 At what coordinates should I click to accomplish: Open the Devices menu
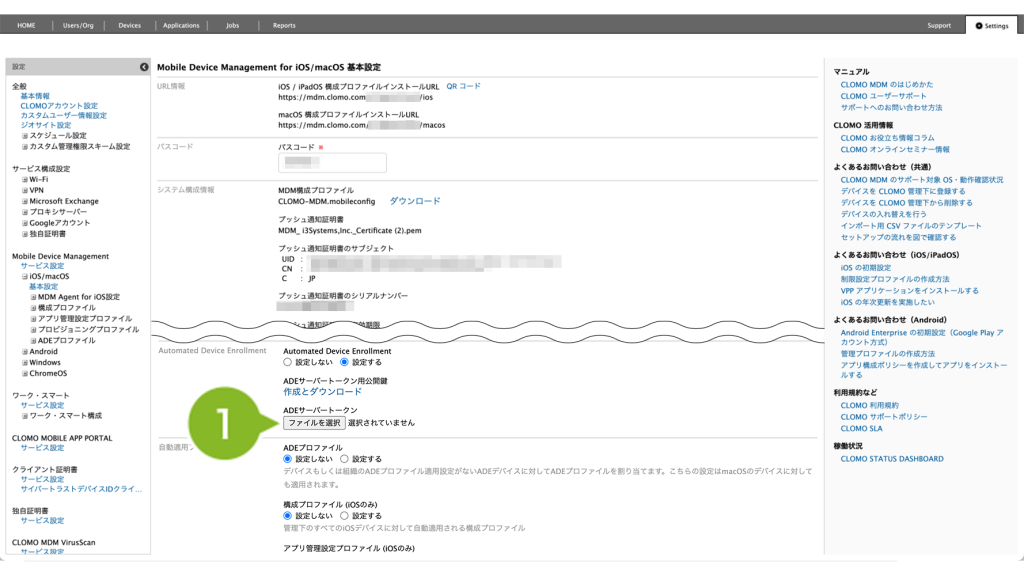point(129,25)
